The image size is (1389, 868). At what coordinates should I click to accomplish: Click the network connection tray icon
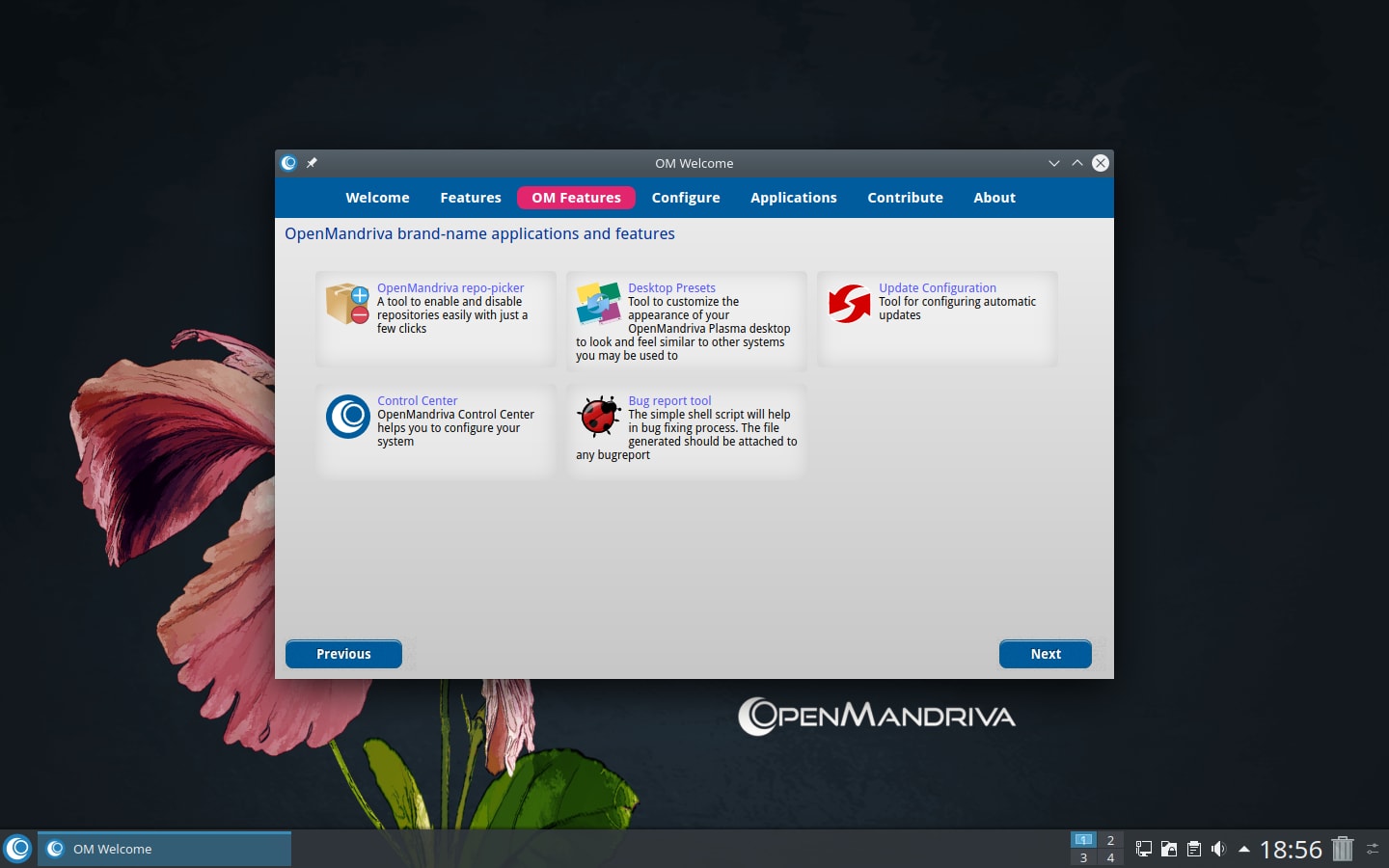point(1143,849)
